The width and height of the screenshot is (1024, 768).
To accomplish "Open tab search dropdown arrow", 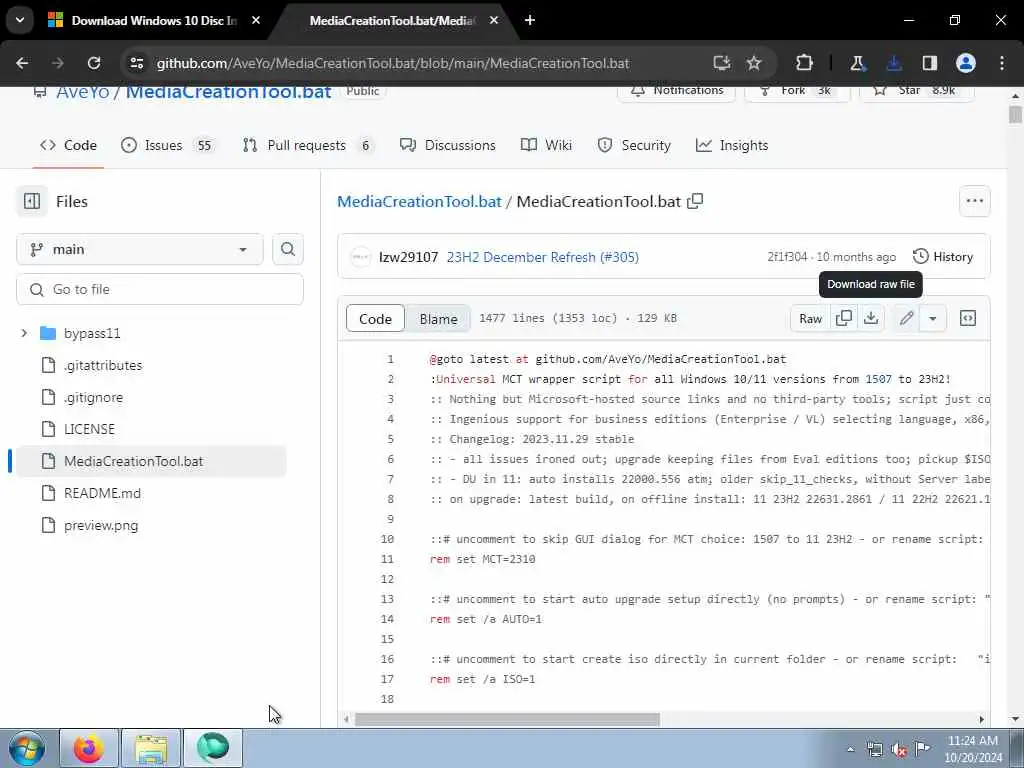I will [x=20, y=20].
